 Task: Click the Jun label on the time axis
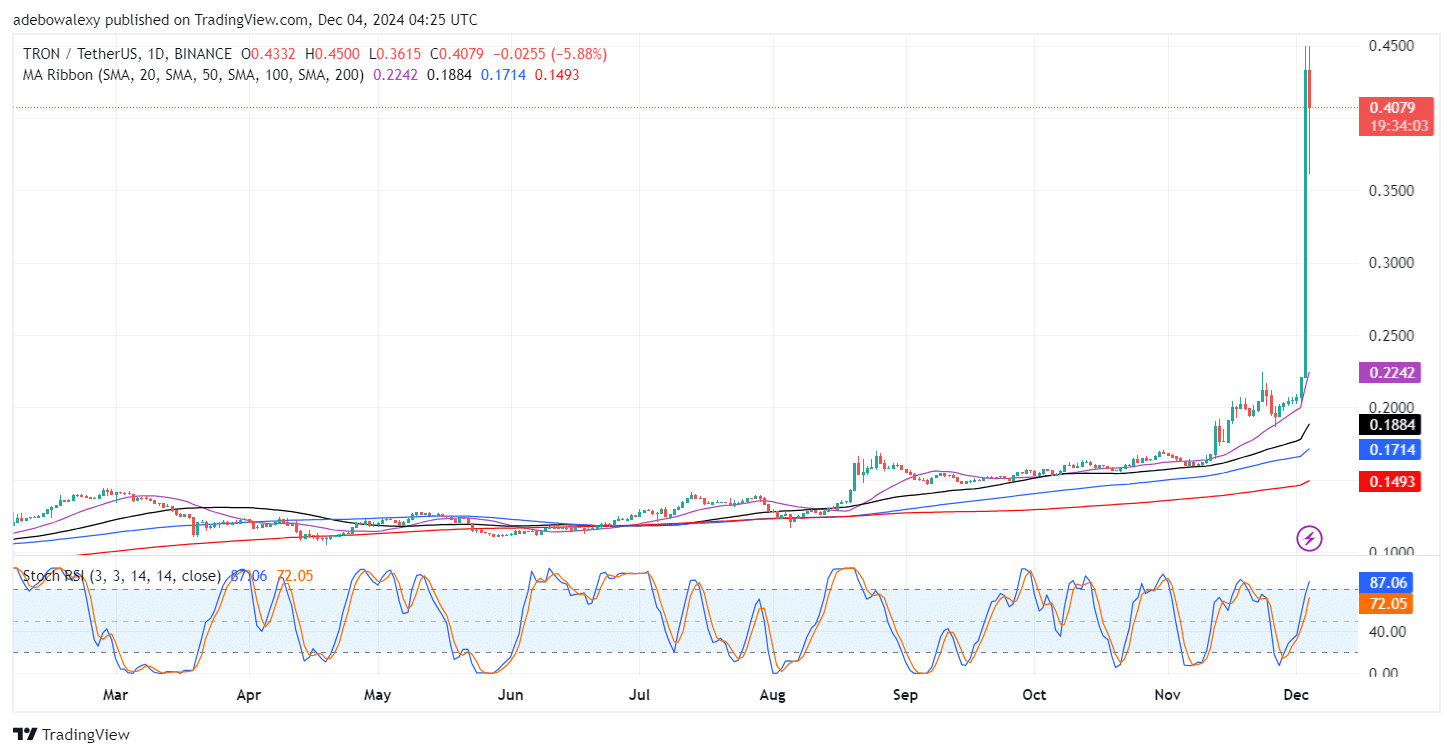tap(510, 694)
